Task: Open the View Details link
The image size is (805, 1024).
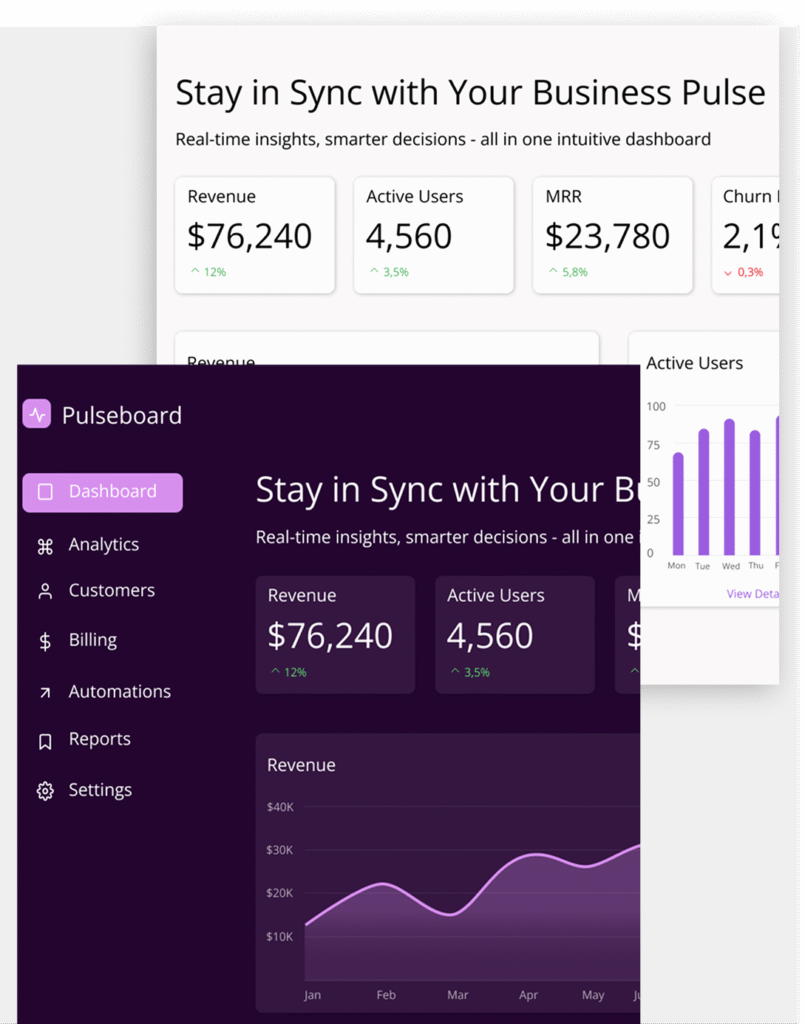Action: coord(752,594)
